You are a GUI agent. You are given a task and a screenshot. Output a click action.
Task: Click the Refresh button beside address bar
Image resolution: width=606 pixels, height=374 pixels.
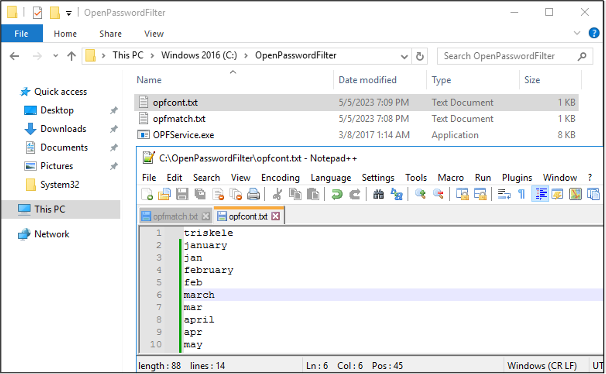pos(419,56)
